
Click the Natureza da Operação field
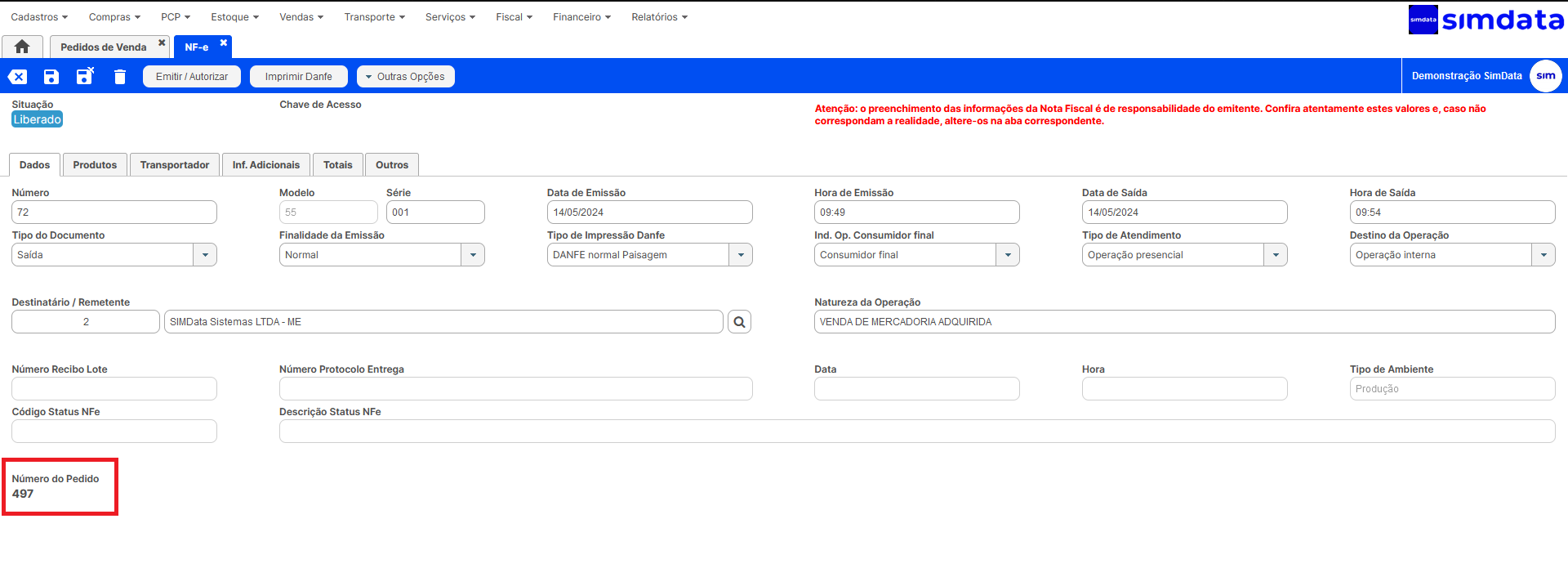pyautogui.click(x=1185, y=322)
